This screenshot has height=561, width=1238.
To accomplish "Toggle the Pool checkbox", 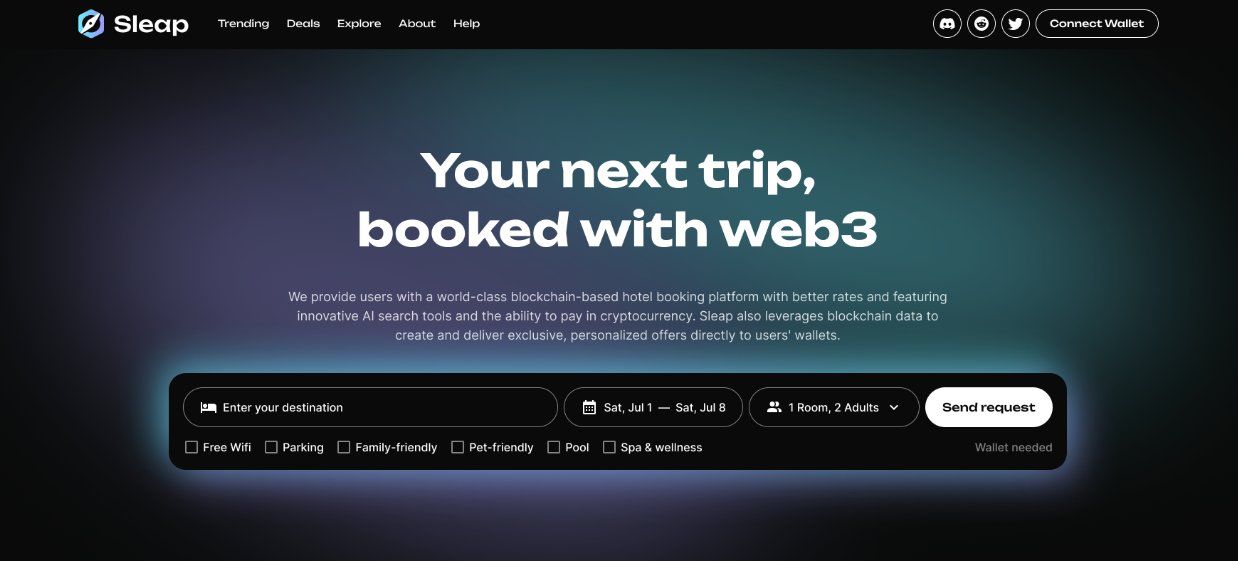I will coord(553,447).
